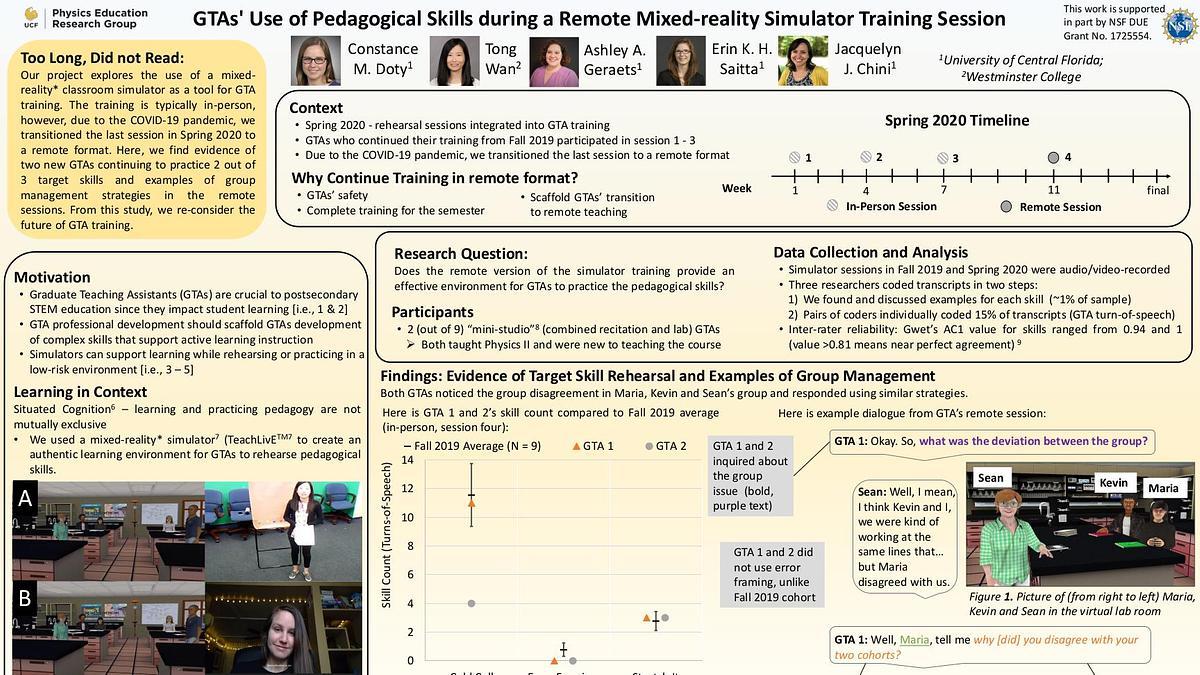Open Tong Wan's author portrait
Viewport: 1200px width, 675px height.
point(454,62)
